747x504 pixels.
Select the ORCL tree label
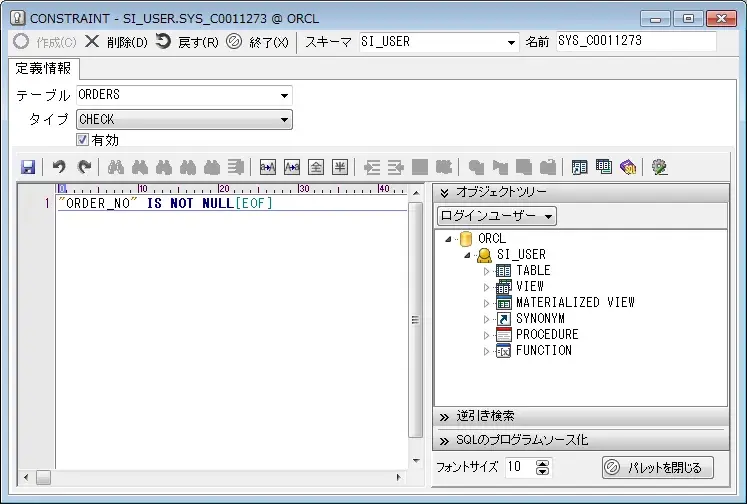(492, 238)
